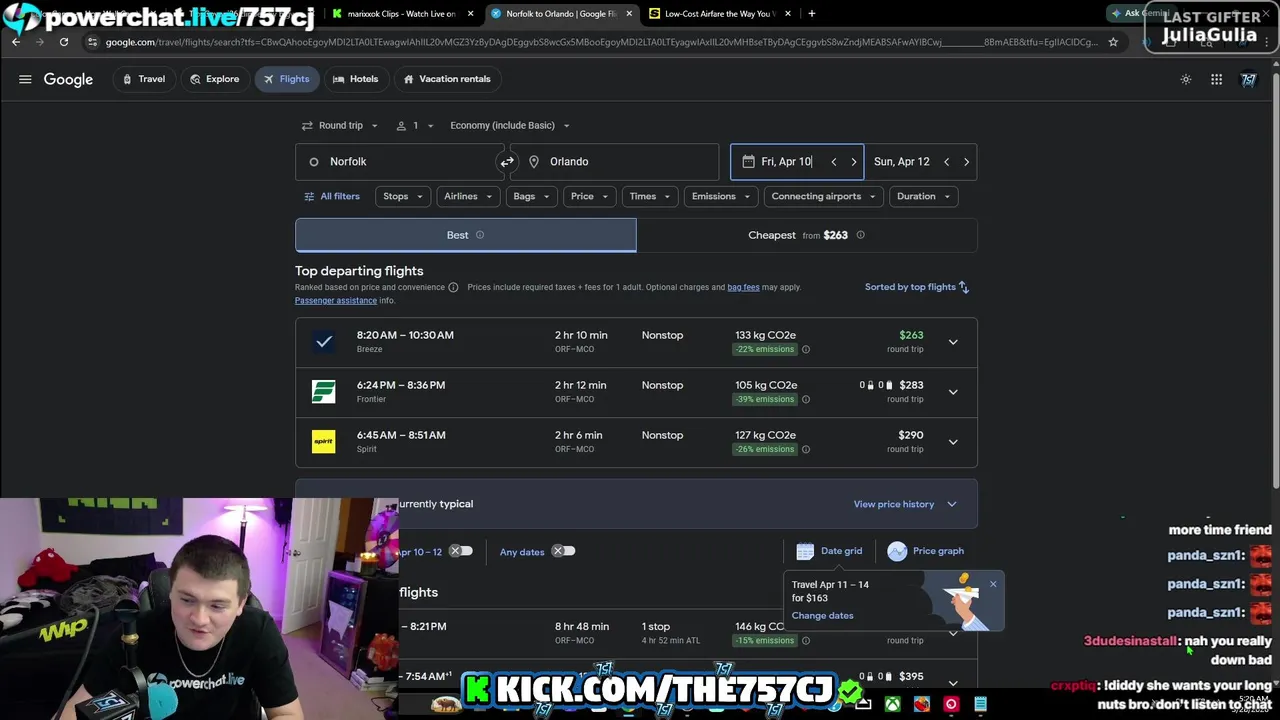Open the Airlines filter dropdown
This screenshot has width=1280, height=720.
pyautogui.click(x=468, y=196)
